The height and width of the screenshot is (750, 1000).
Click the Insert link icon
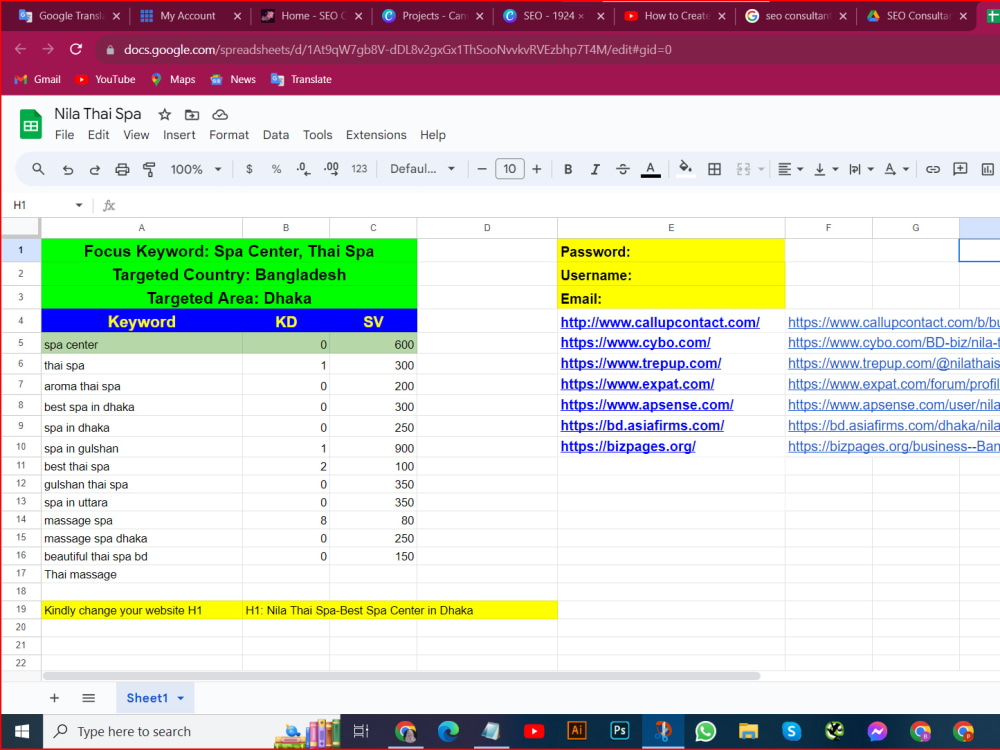pos(932,169)
